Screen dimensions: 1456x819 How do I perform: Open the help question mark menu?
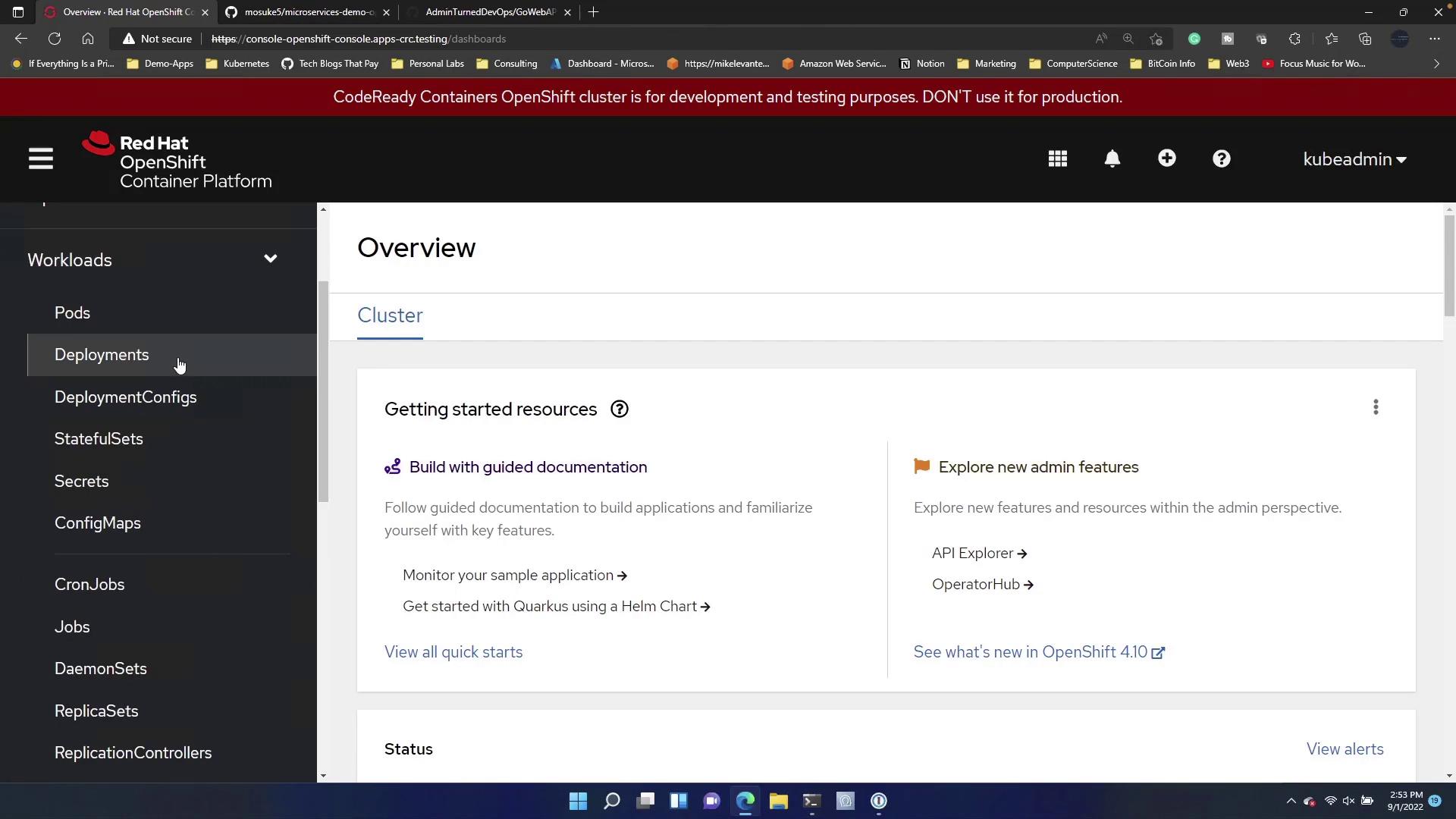1221,159
